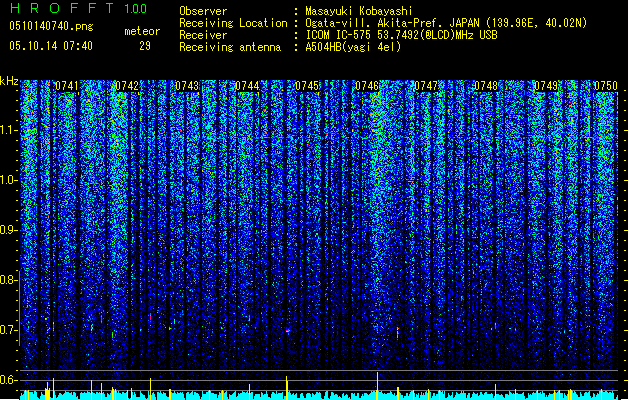Click the ICOM IC-575 receiver text
This screenshot has width=629, height=400.
401,35
